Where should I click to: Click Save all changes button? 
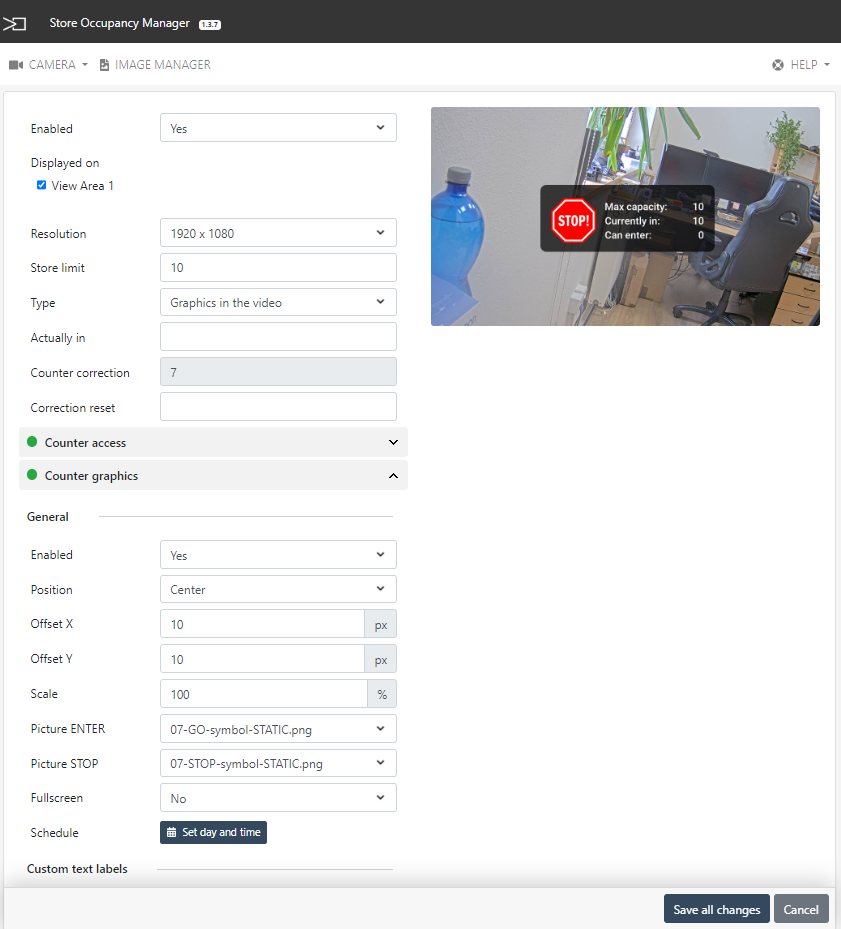717,909
